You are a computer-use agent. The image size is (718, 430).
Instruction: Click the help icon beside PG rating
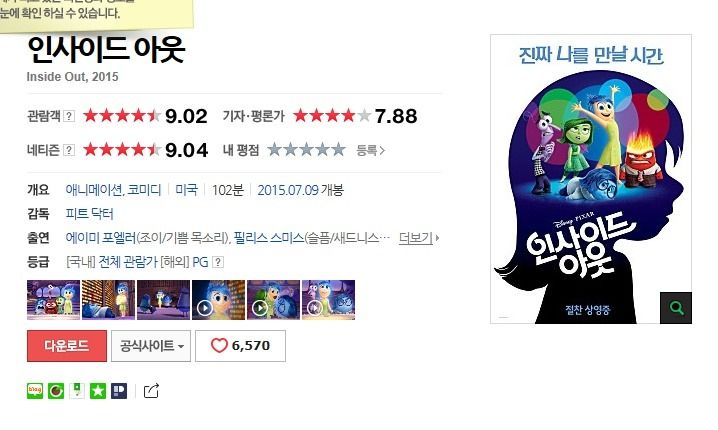point(218,262)
